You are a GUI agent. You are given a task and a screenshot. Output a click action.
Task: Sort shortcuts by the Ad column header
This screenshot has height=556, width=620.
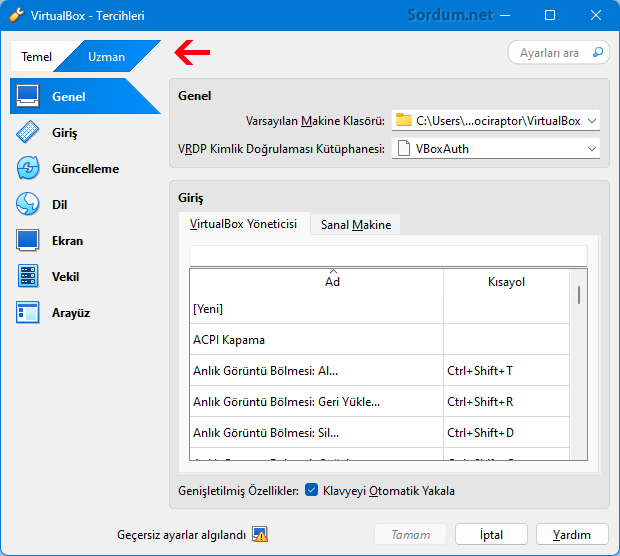316,281
